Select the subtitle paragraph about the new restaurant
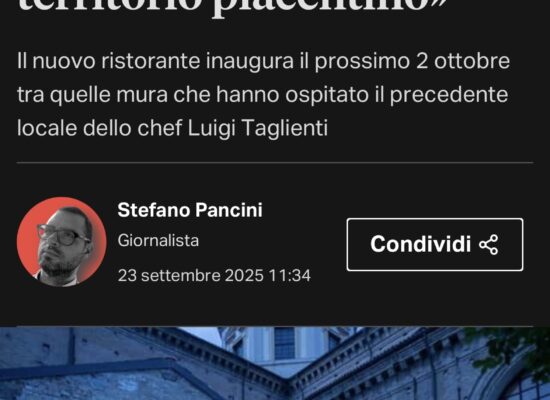550x400 pixels. (263, 94)
